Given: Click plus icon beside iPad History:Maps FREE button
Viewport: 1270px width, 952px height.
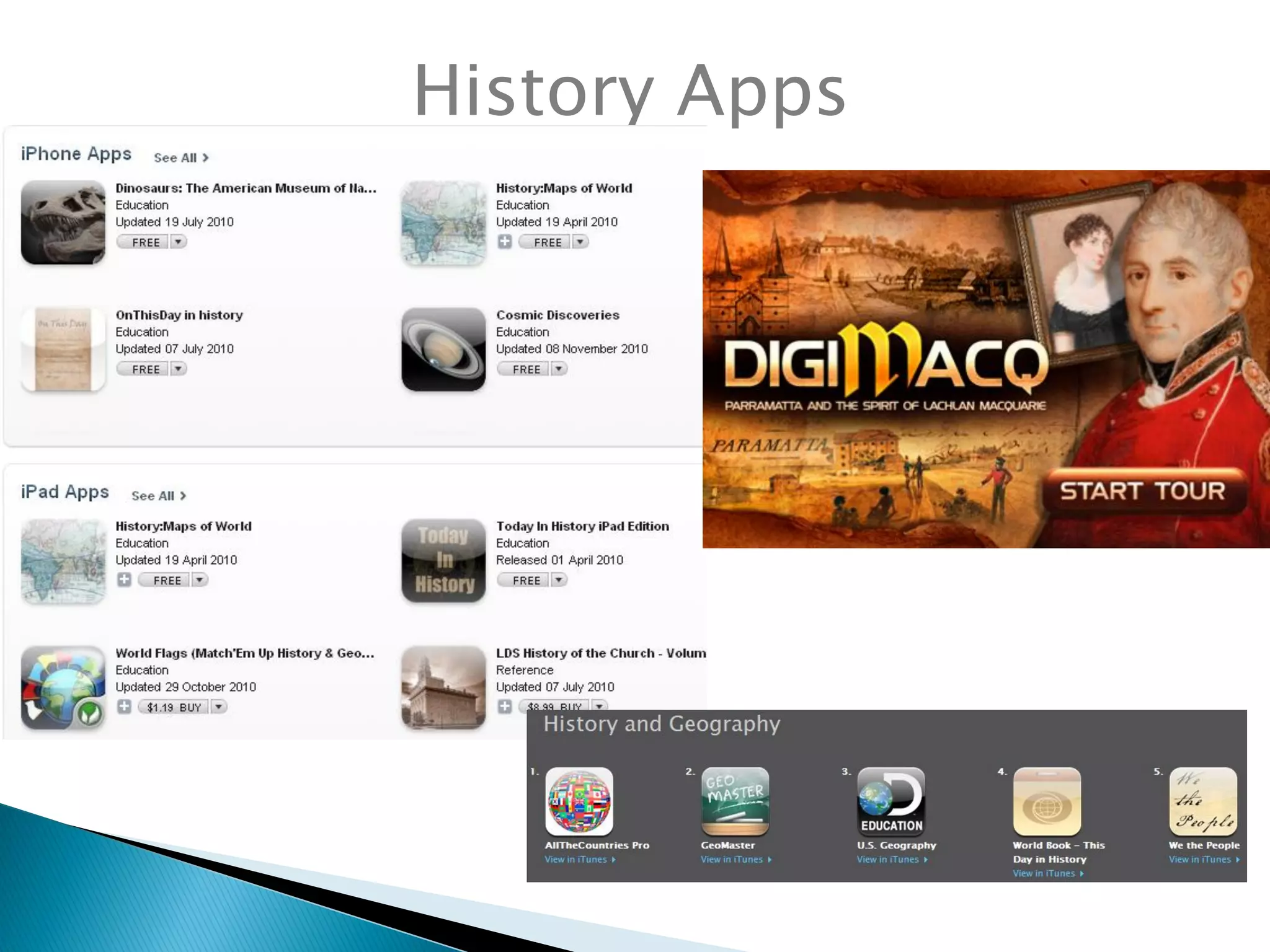Looking at the screenshot, I should [x=124, y=580].
